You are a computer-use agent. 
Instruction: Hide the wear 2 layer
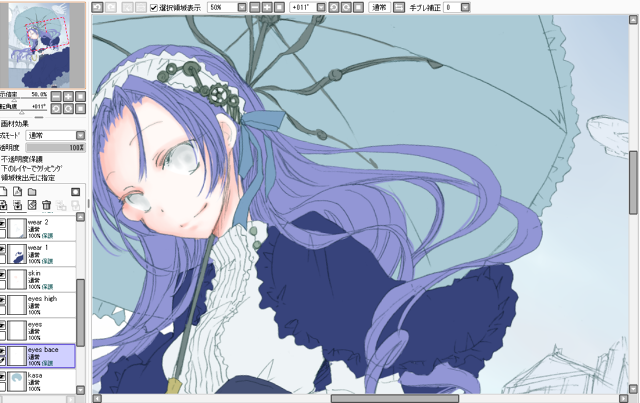point(2,223)
